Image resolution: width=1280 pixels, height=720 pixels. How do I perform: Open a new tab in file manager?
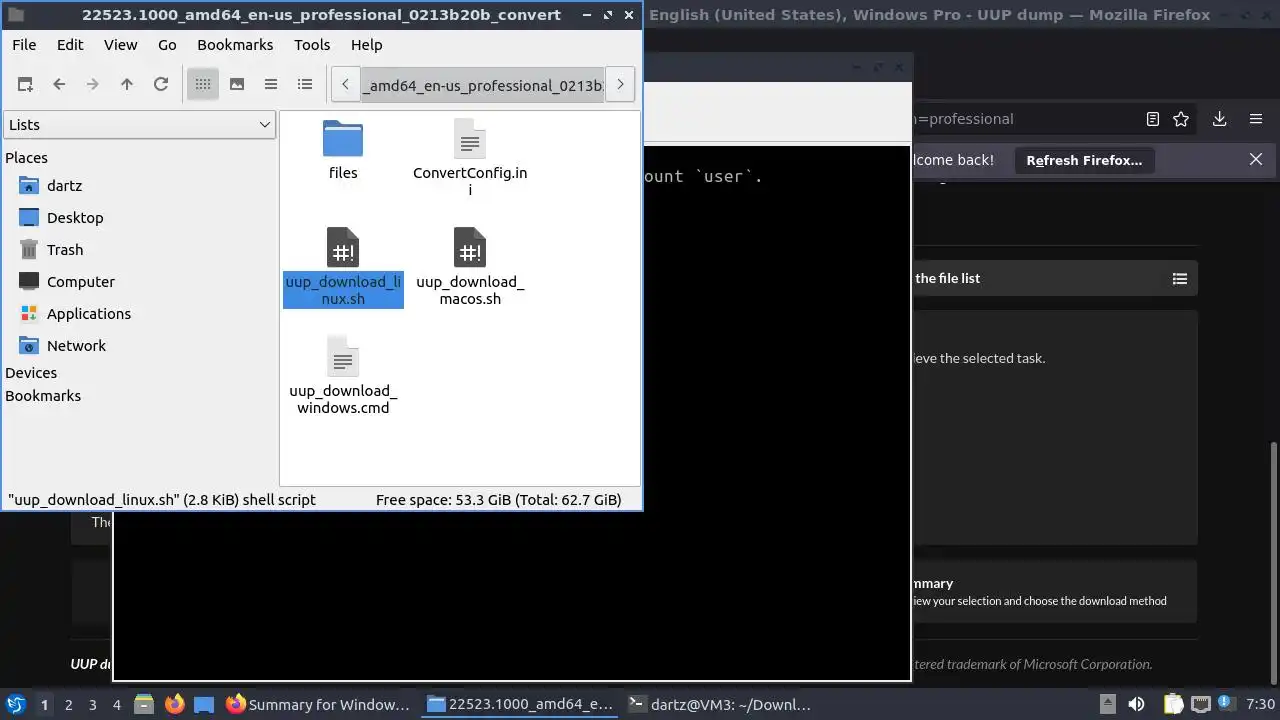25,85
